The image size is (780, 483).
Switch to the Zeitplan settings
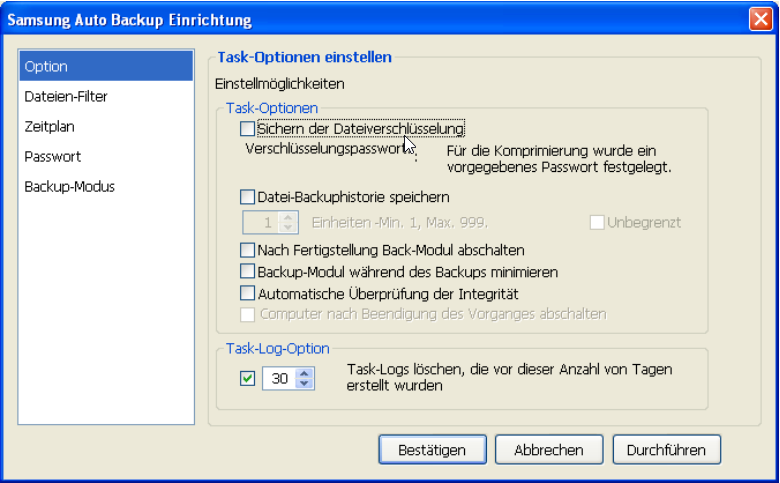click(106, 126)
